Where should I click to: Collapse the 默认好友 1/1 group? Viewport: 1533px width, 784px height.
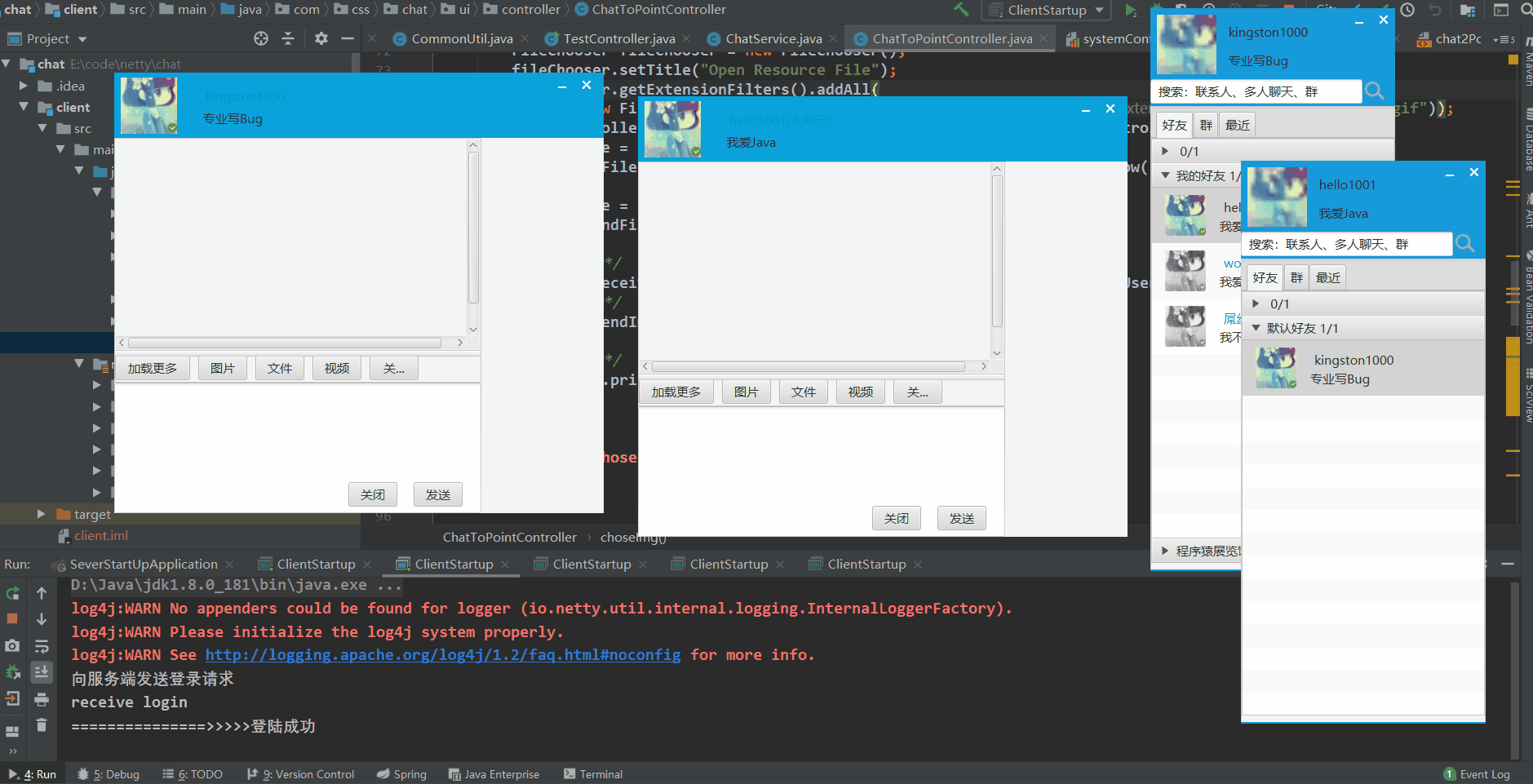click(1257, 328)
